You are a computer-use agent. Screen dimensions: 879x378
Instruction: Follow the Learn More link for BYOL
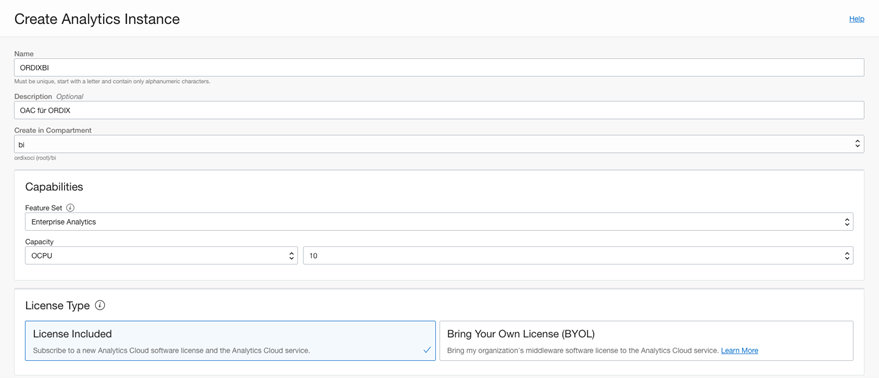[x=739, y=351]
